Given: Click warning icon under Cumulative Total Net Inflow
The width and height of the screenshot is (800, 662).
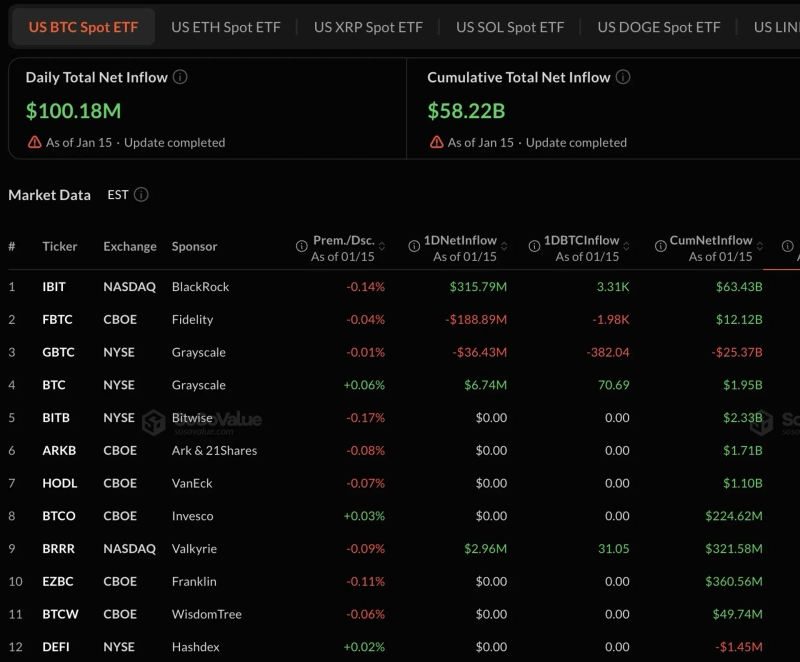Looking at the screenshot, I should [x=436, y=142].
